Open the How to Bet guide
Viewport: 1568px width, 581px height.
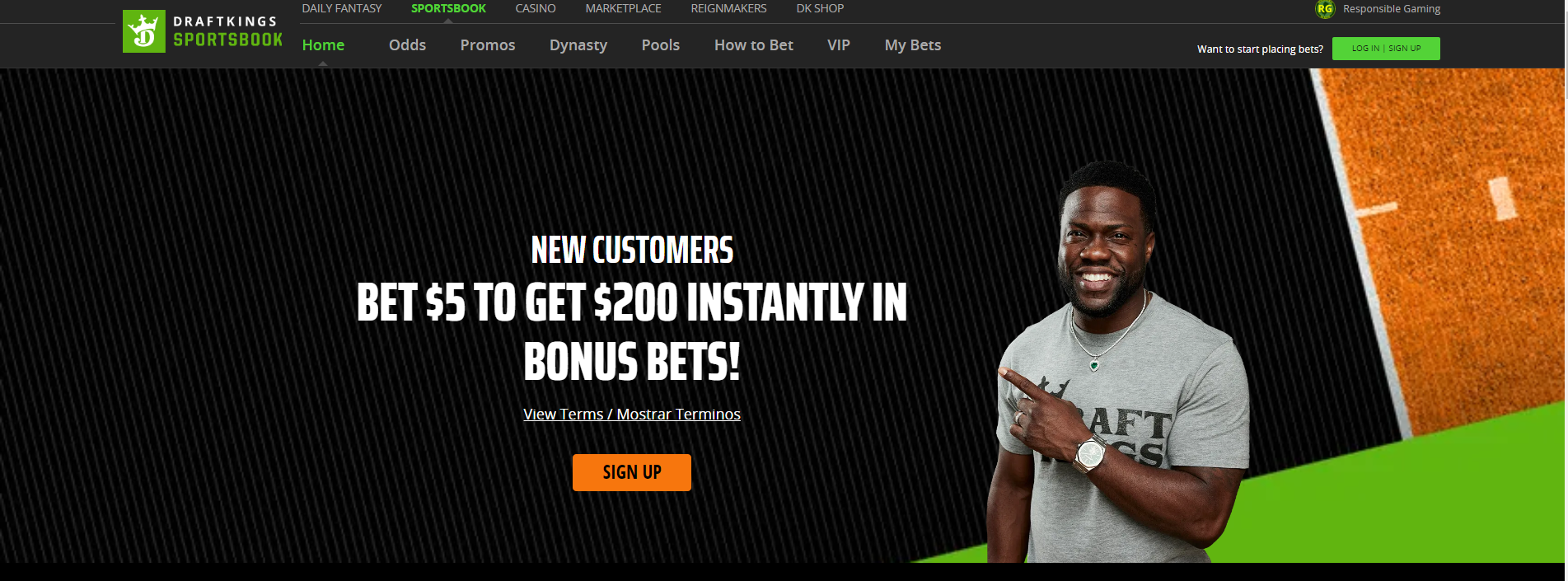coord(754,45)
